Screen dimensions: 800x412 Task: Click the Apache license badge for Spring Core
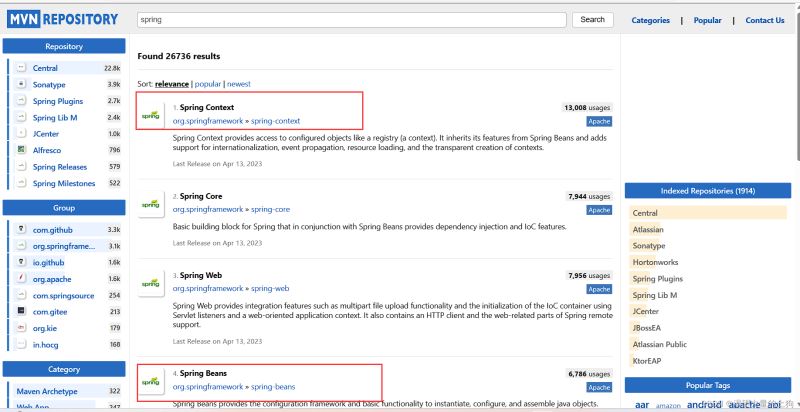[x=599, y=210]
